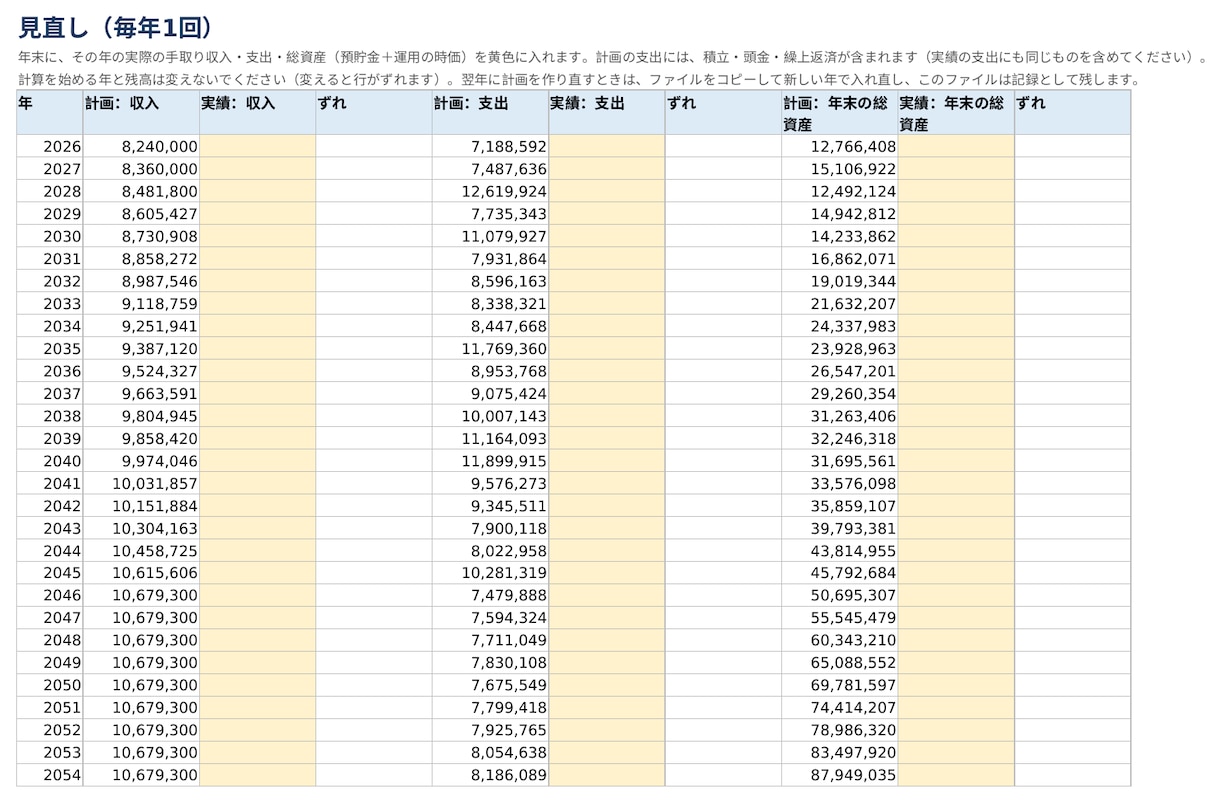Select year-end assets value "31,695,561"
The width and height of the screenshot is (1220, 802).
pyautogui.click(x=840, y=461)
